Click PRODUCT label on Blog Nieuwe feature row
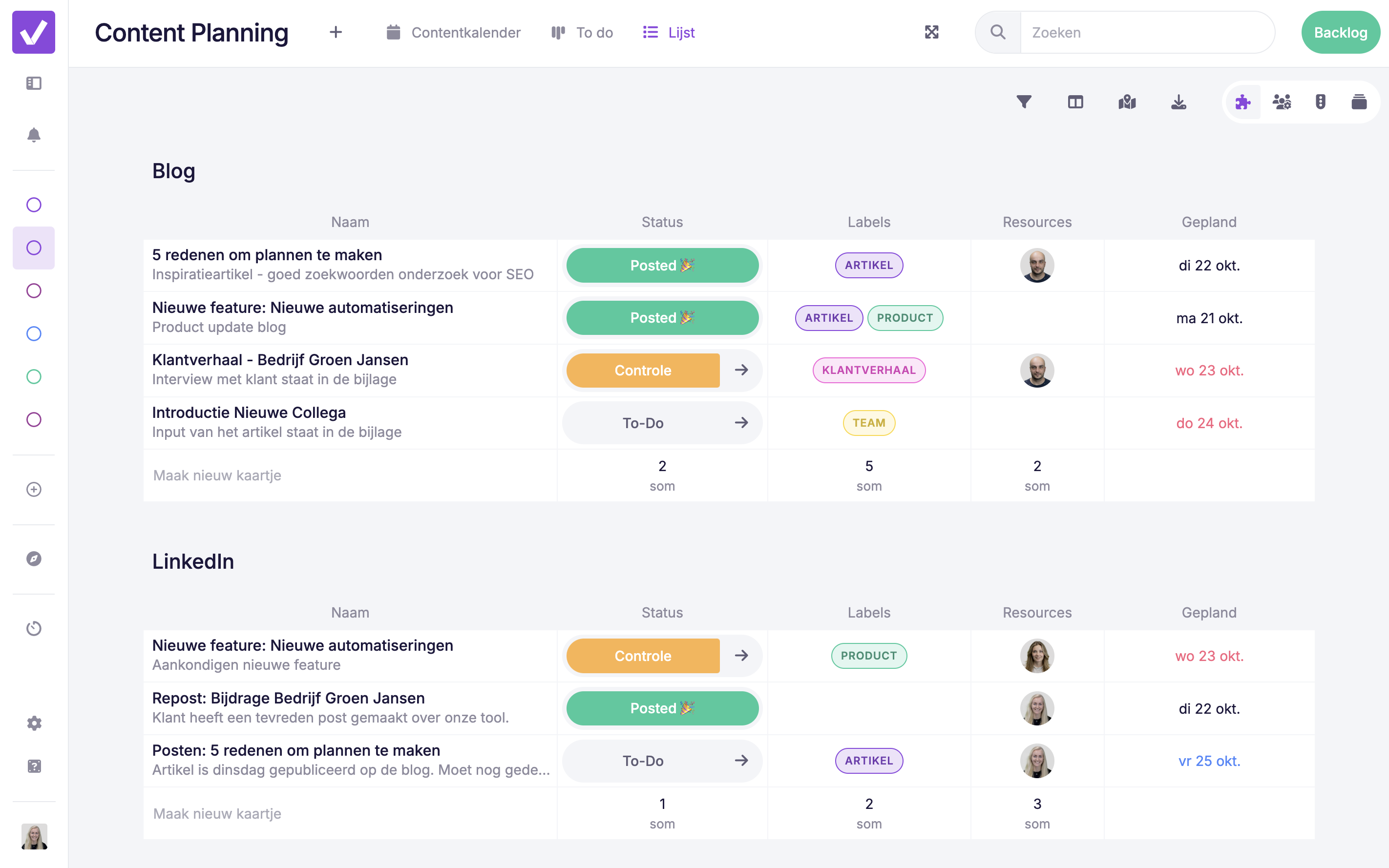The image size is (1389, 868). [905, 318]
